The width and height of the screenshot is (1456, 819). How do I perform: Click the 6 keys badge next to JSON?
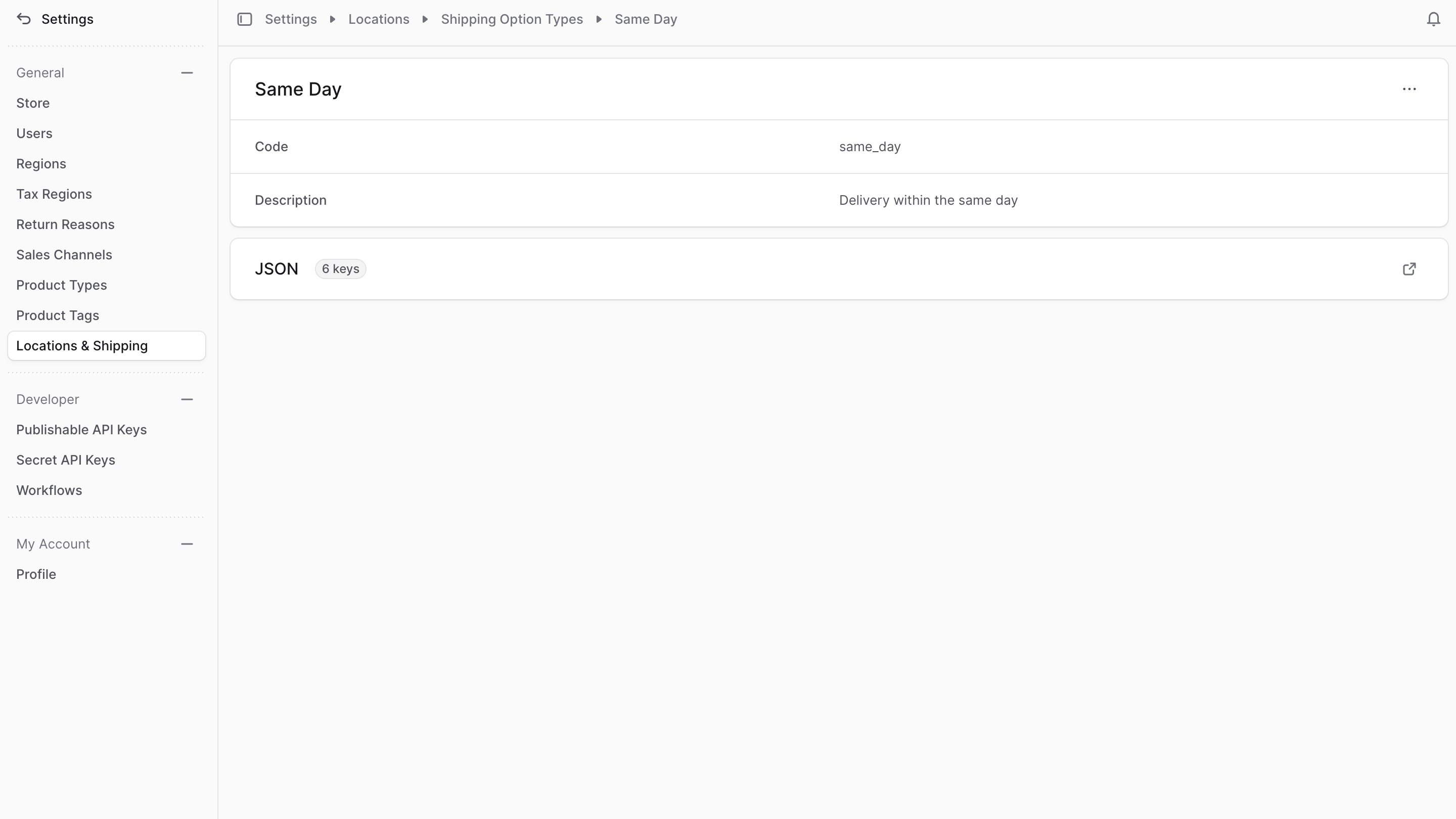pyautogui.click(x=340, y=268)
